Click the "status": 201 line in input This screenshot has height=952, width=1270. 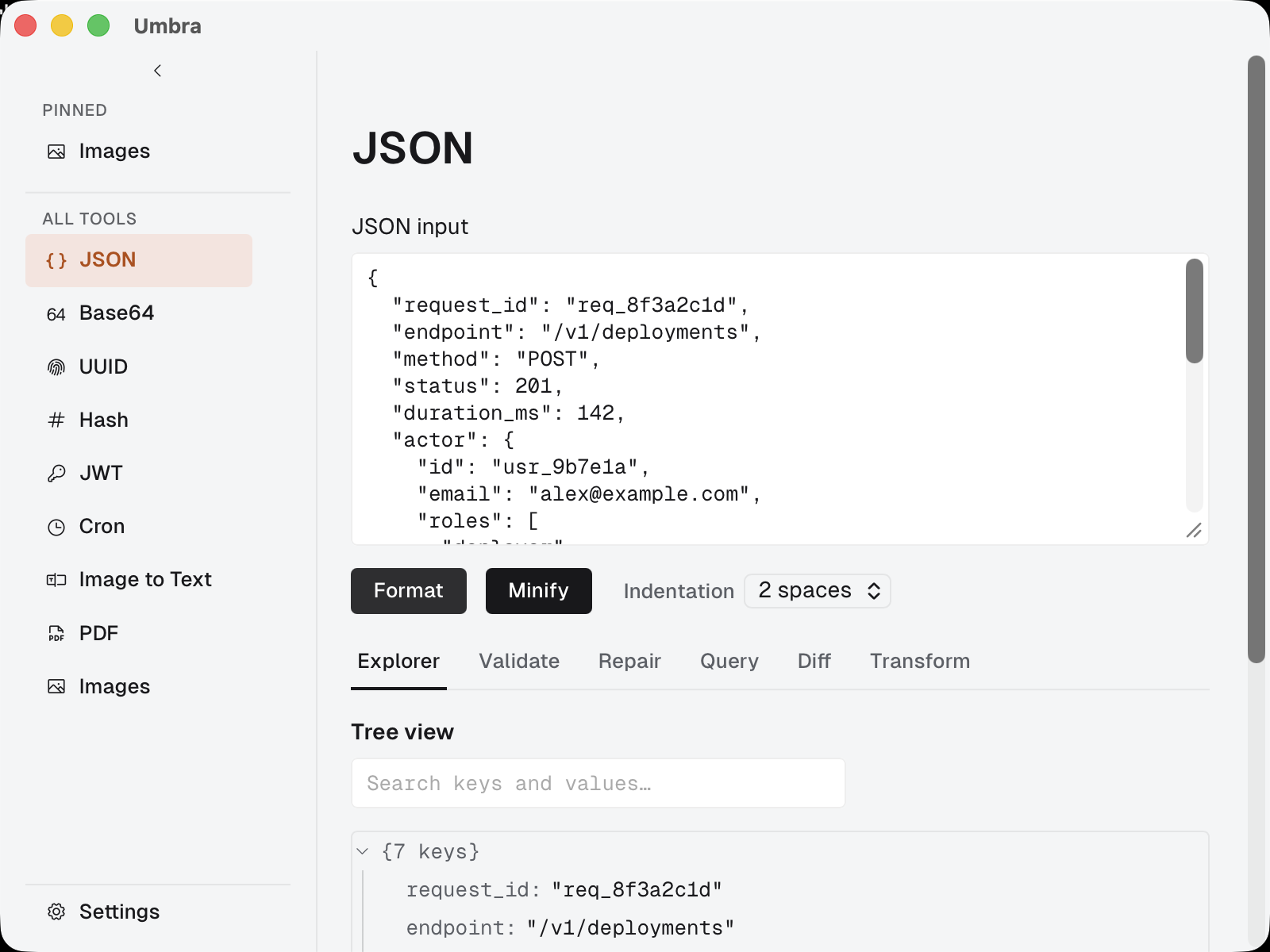[x=478, y=386]
